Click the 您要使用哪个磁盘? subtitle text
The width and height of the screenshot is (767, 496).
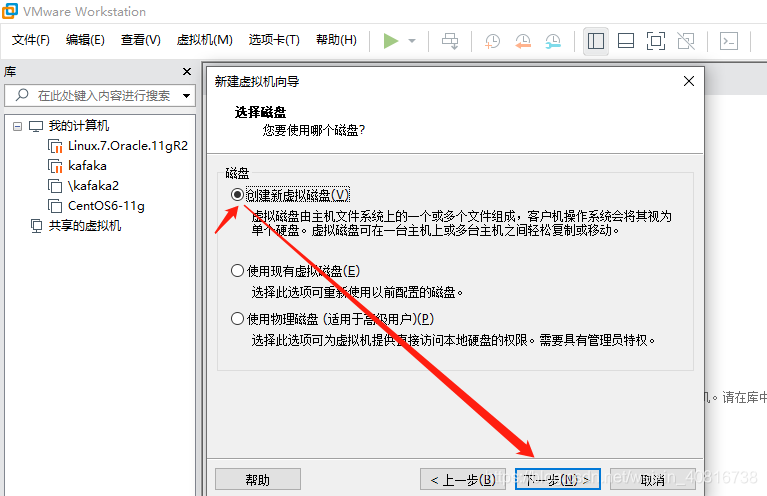[x=314, y=130]
